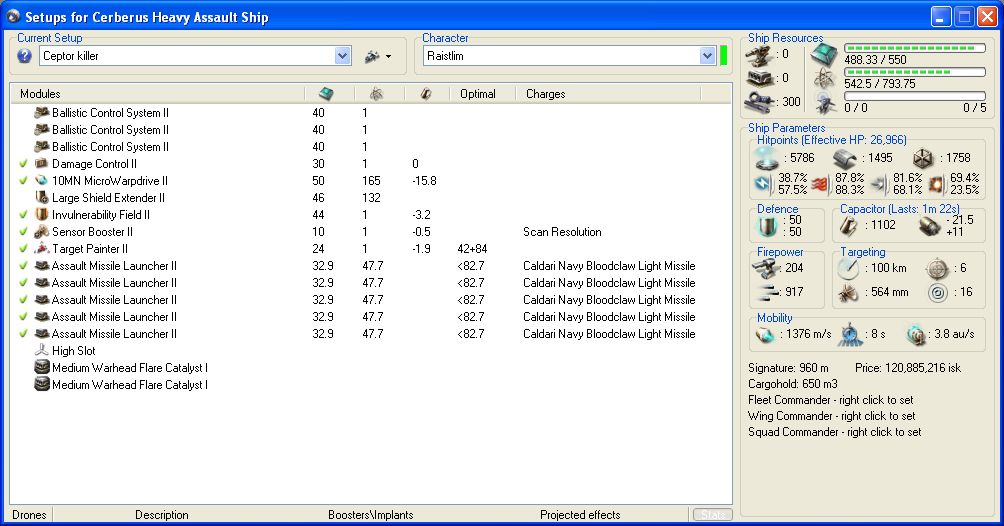Expand the Character dropdown showing Raistlim
This screenshot has height=526, width=1004.
point(707,56)
